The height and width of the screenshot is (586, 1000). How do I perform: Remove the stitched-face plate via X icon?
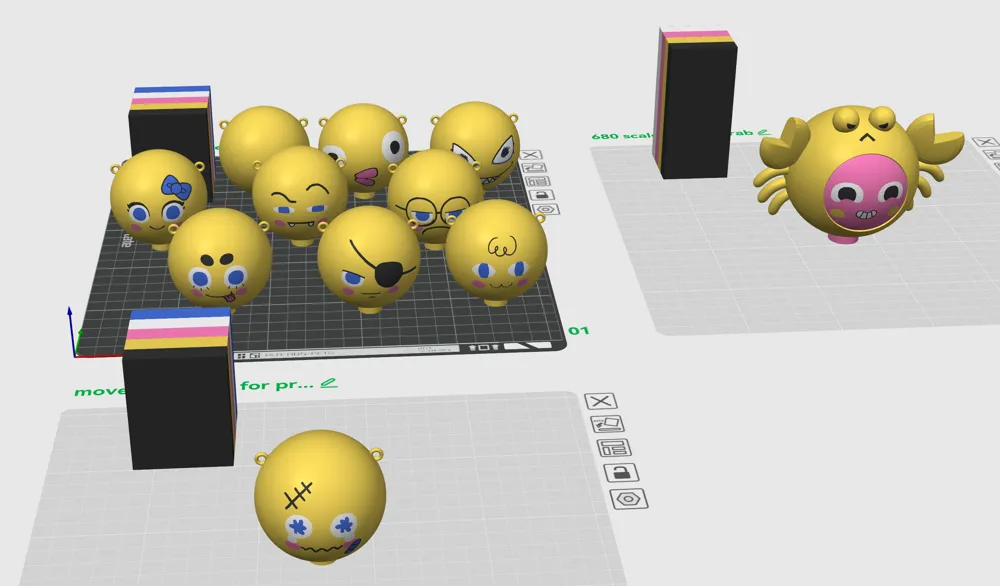601,401
